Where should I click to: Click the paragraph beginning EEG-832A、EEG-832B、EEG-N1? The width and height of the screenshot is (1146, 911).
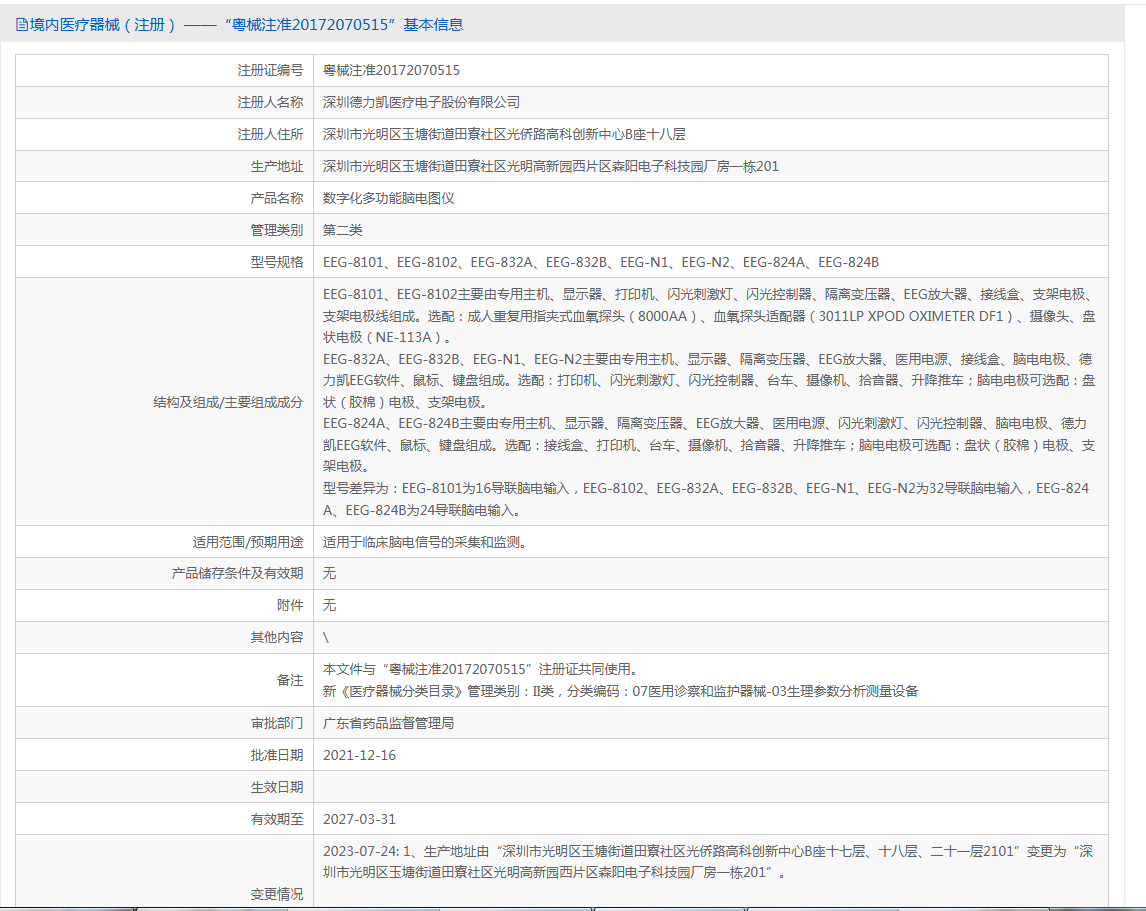point(709,380)
